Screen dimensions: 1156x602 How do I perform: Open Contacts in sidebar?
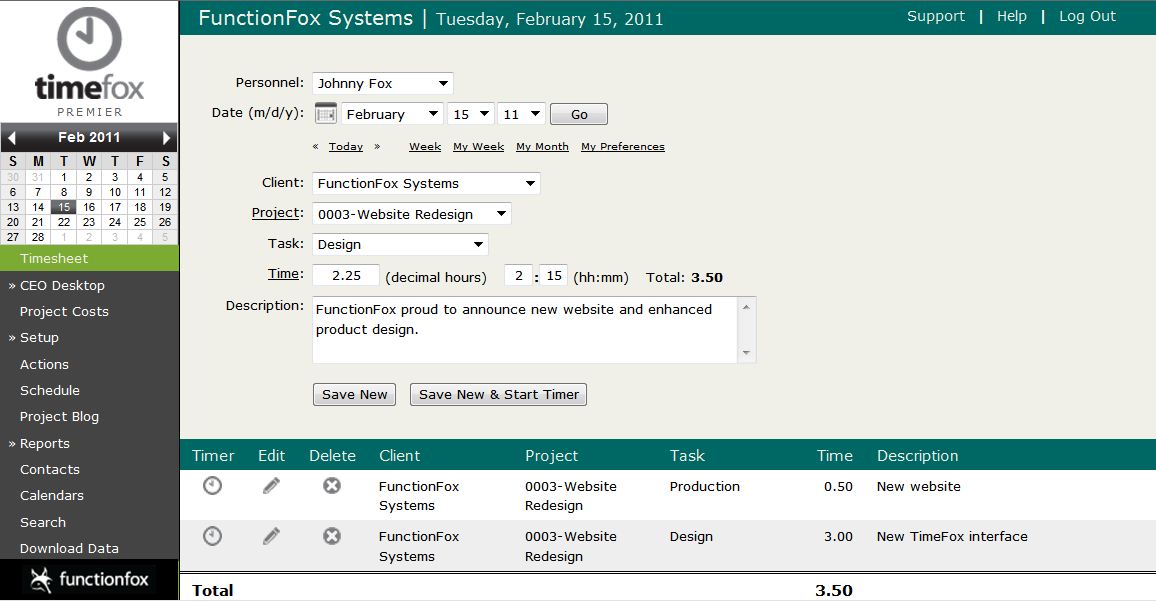tap(49, 469)
